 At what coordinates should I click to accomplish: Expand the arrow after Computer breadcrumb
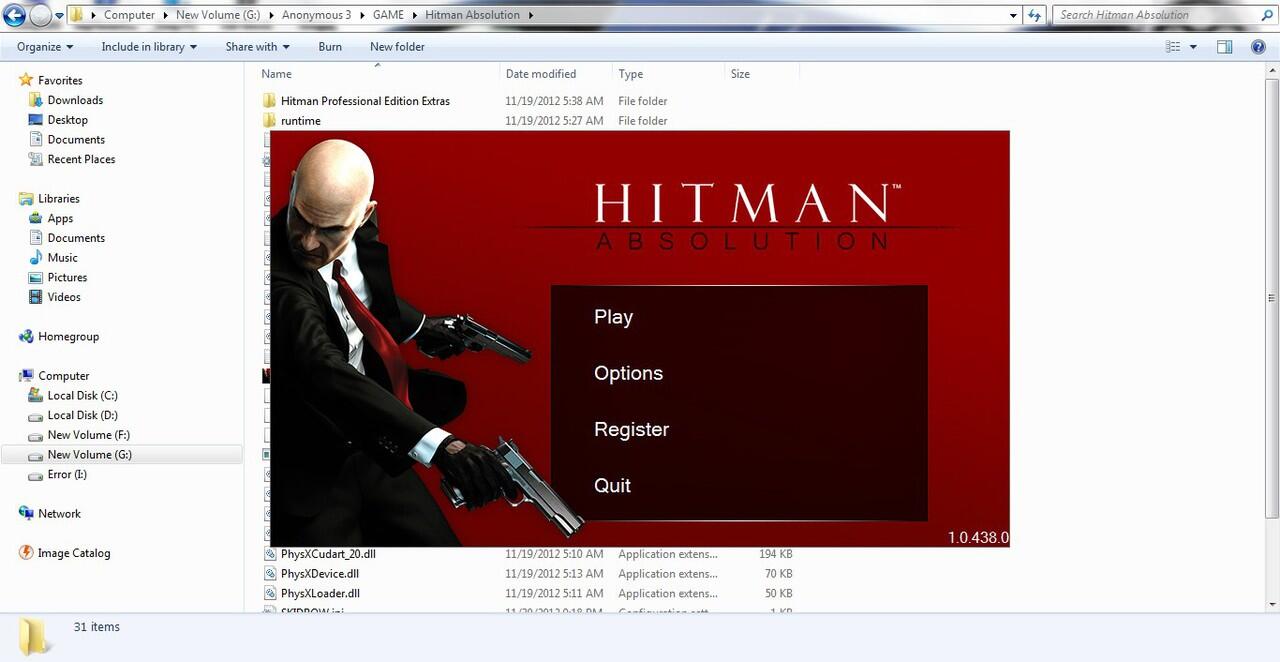click(165, 15)
